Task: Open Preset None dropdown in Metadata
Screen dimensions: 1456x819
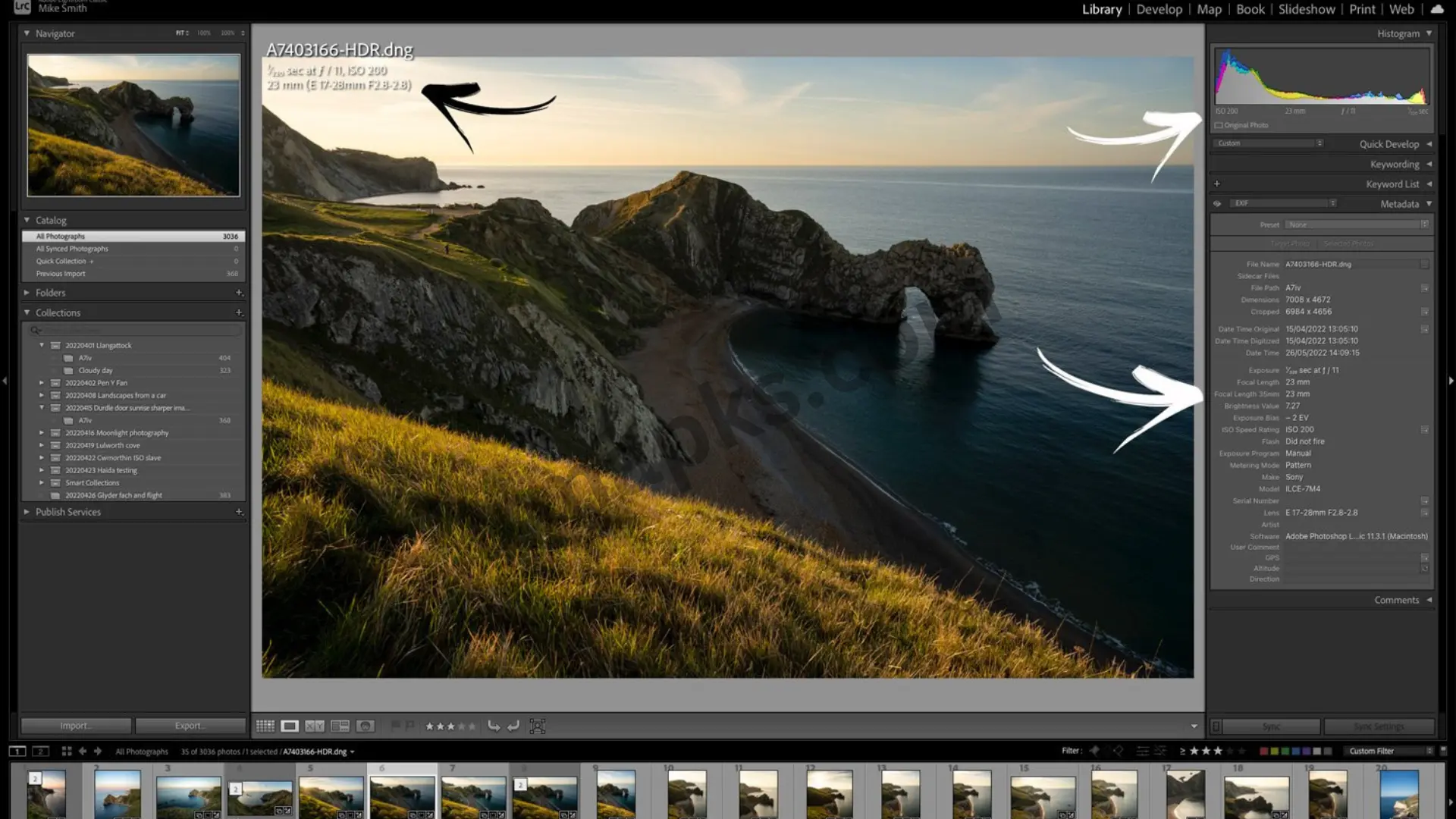Action: point(1357,224)
